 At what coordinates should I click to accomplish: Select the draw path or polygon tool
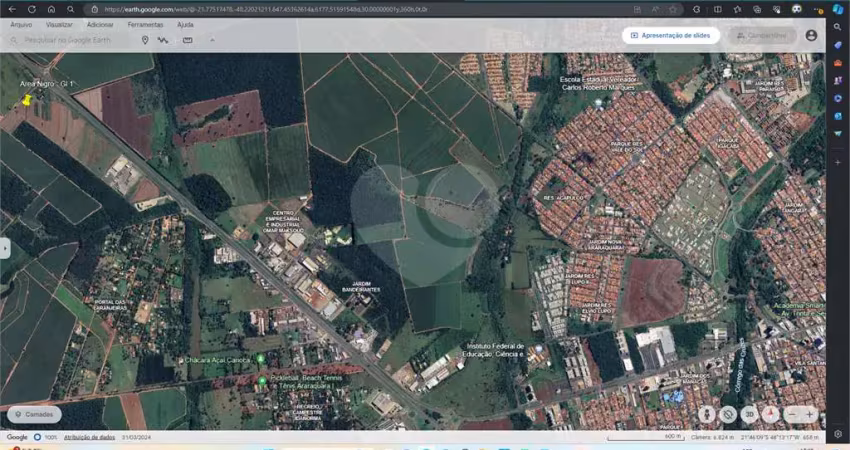click(x=163, y=40)
